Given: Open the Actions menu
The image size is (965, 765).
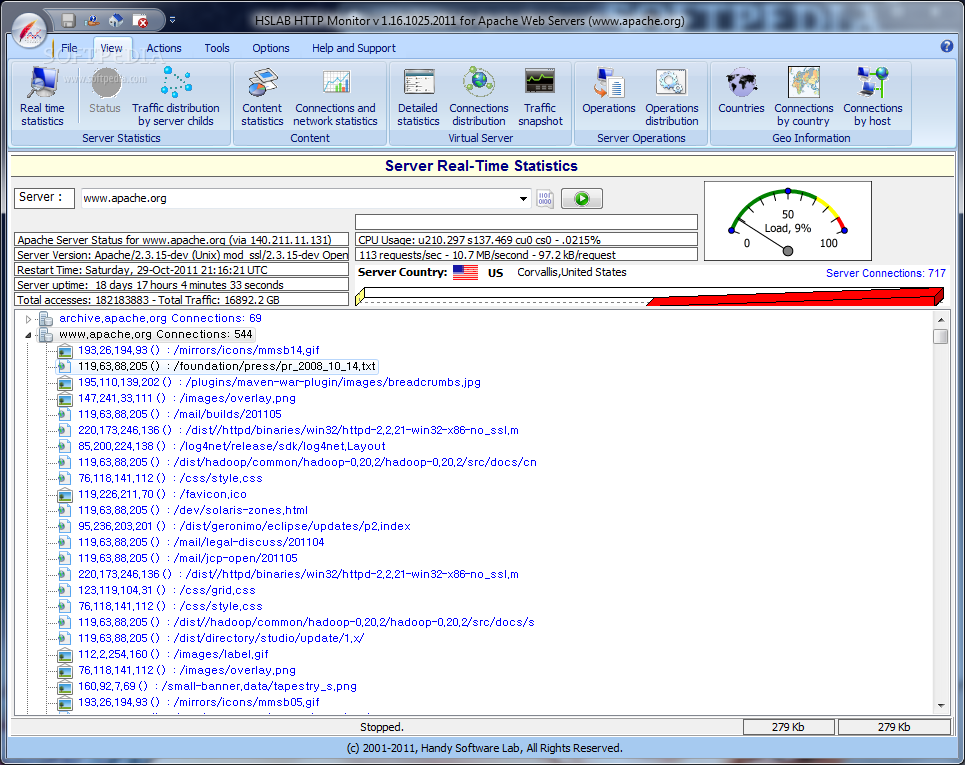Looking at the screenshot, I should pyautogui.click(x=164, y=48).
